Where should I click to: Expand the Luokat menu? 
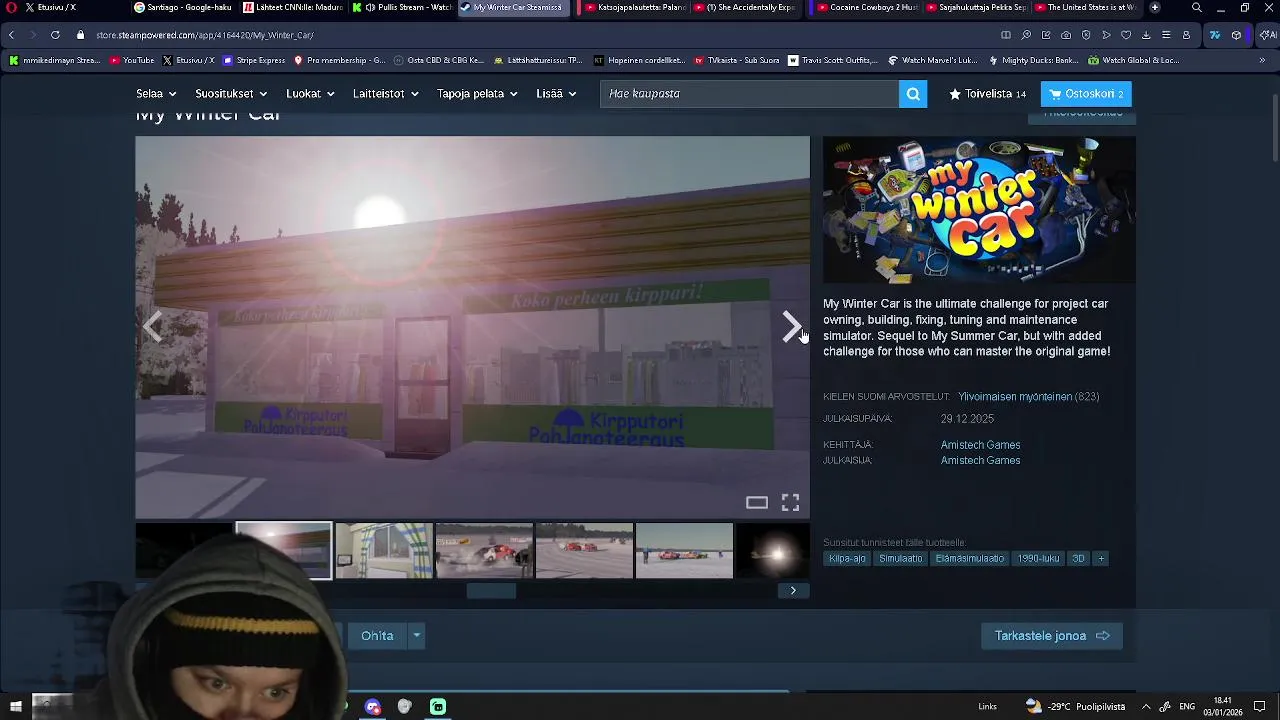pyautogui.click(x=310, y=94)
